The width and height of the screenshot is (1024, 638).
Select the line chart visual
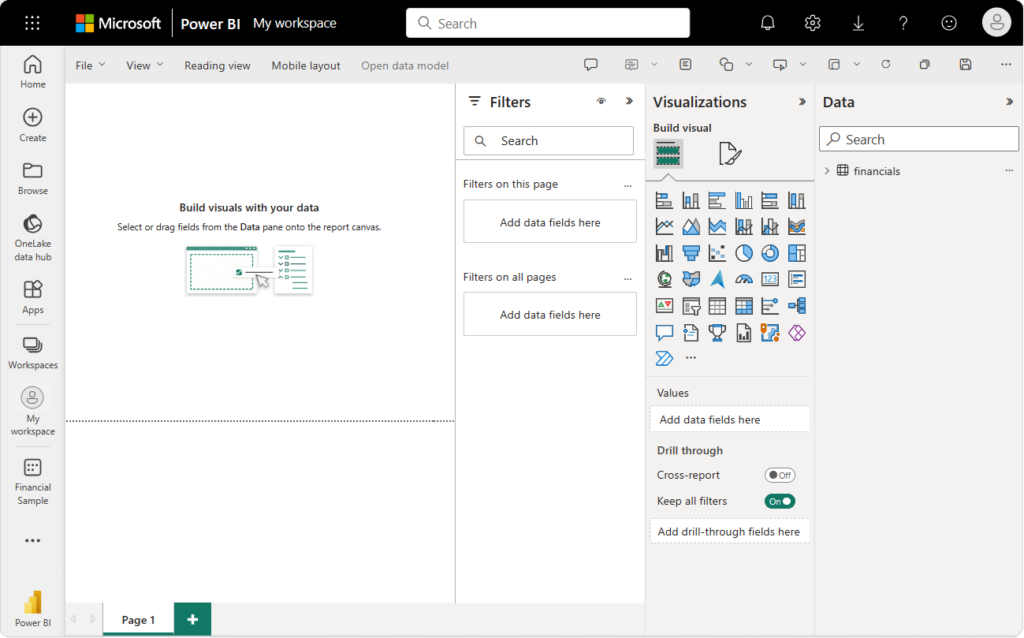pos(664,227)
